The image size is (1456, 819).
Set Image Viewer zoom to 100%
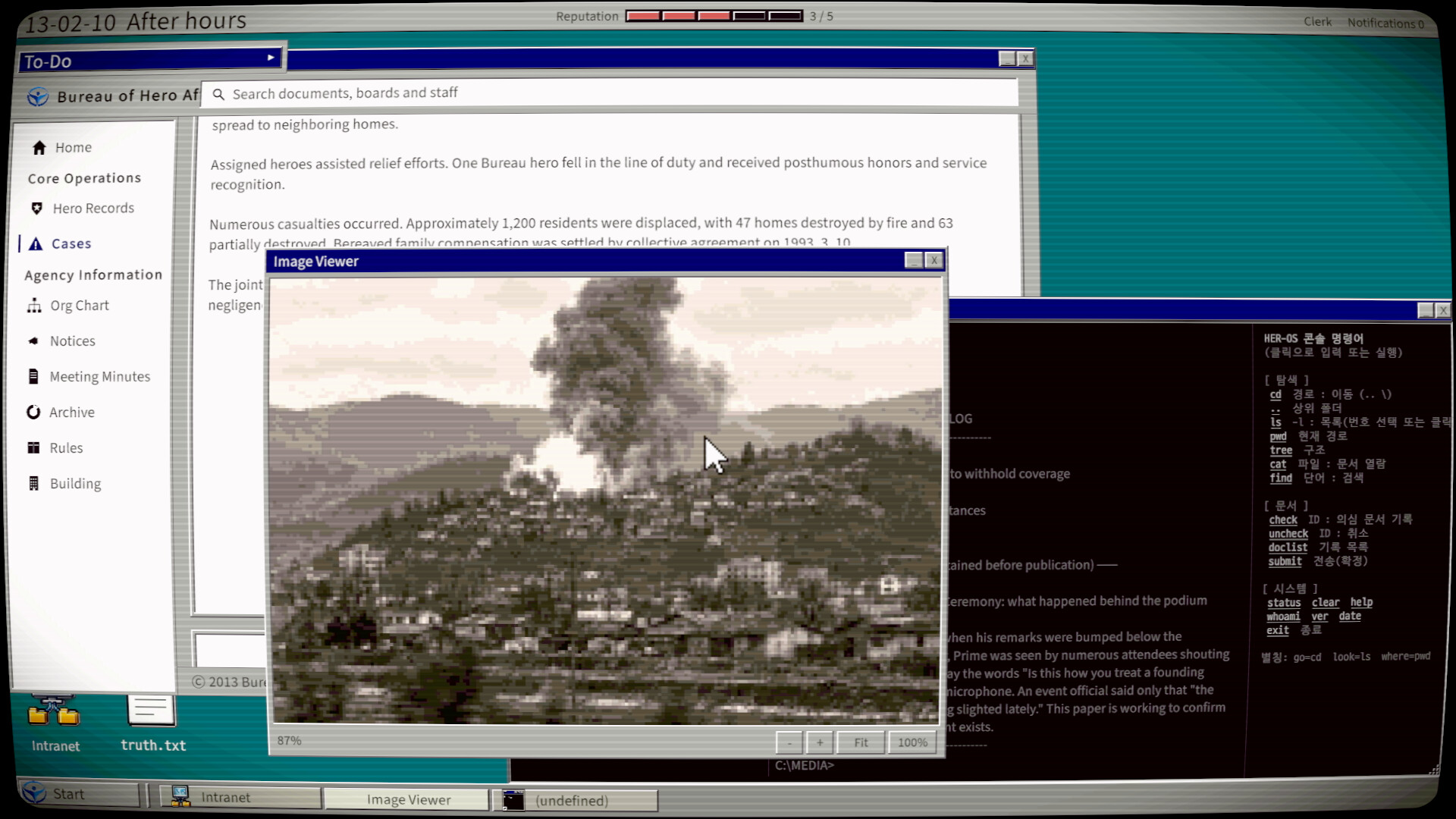pos(912,742)
